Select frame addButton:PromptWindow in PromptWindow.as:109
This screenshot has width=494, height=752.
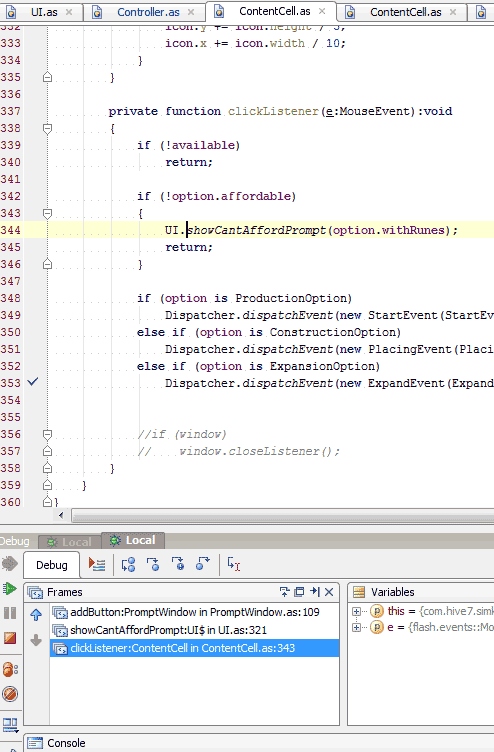(194, 612)
